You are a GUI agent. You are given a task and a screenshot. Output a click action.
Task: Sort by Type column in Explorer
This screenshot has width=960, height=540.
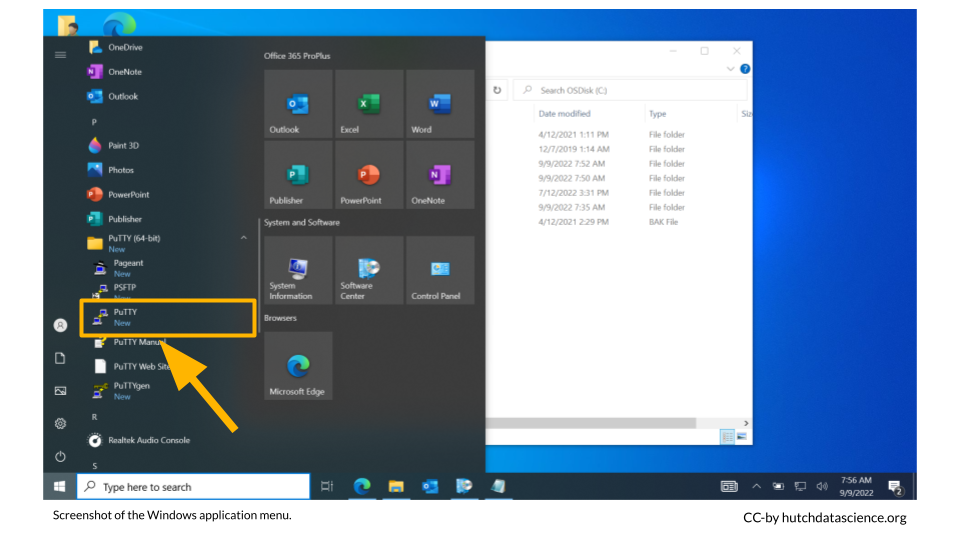(x=658, y=114)
